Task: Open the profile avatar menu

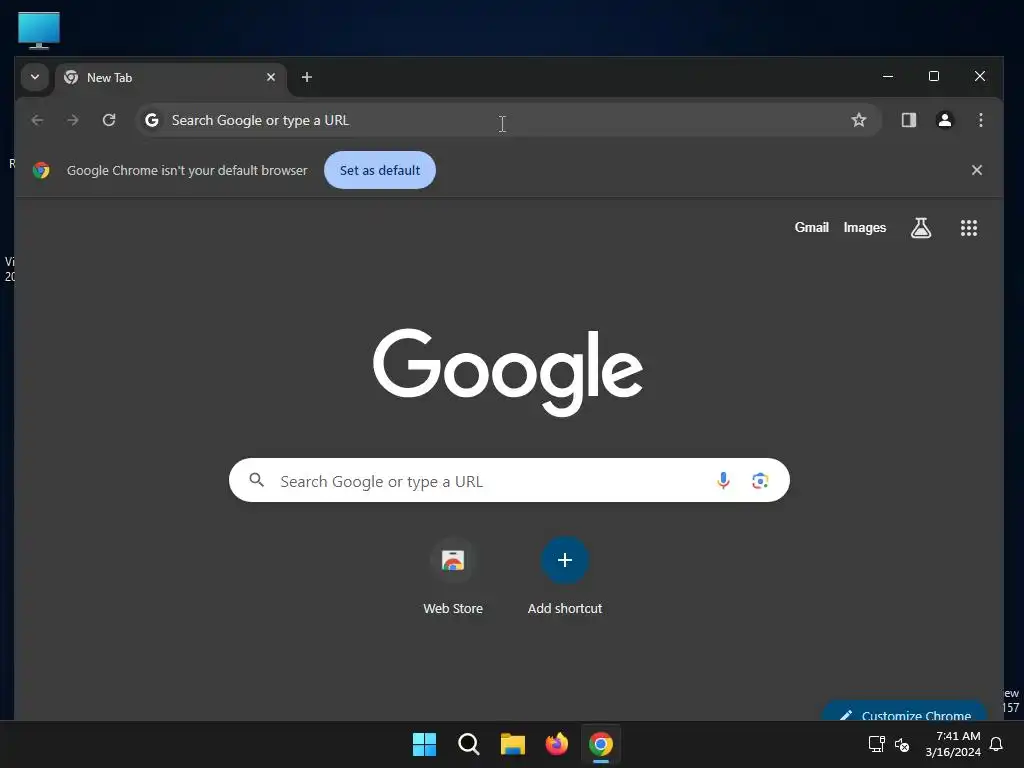Action: point(944,120)
